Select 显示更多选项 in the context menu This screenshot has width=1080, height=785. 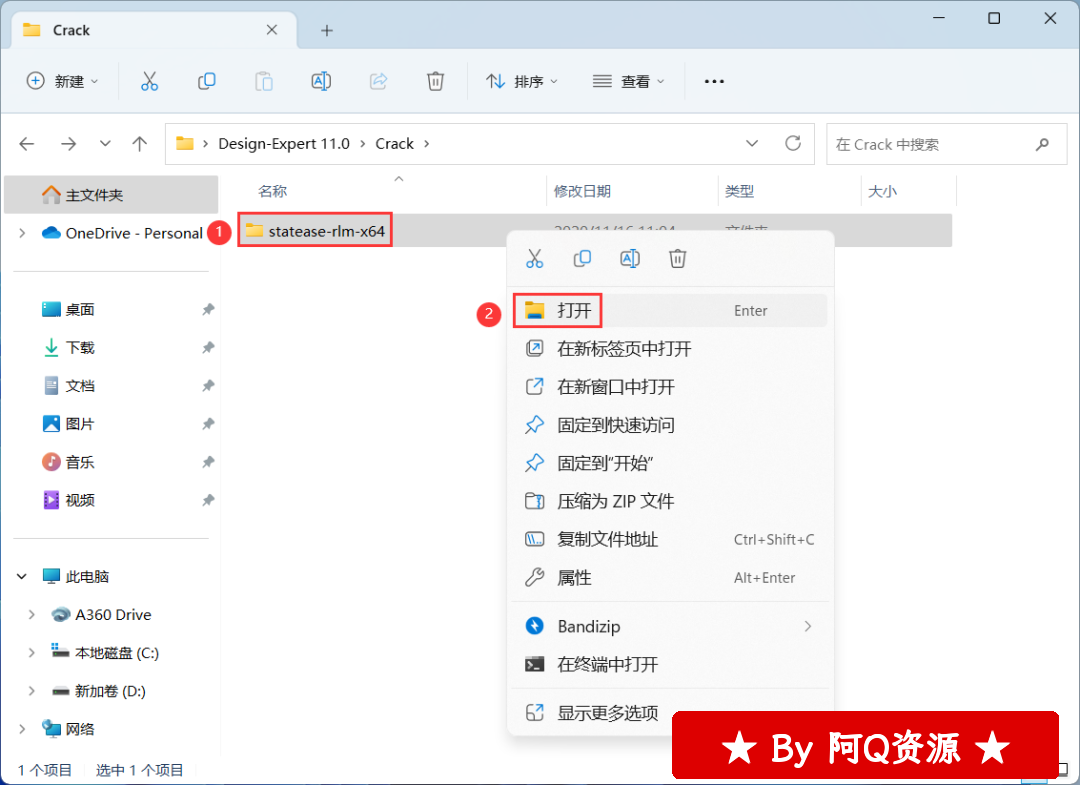[669, 713]
